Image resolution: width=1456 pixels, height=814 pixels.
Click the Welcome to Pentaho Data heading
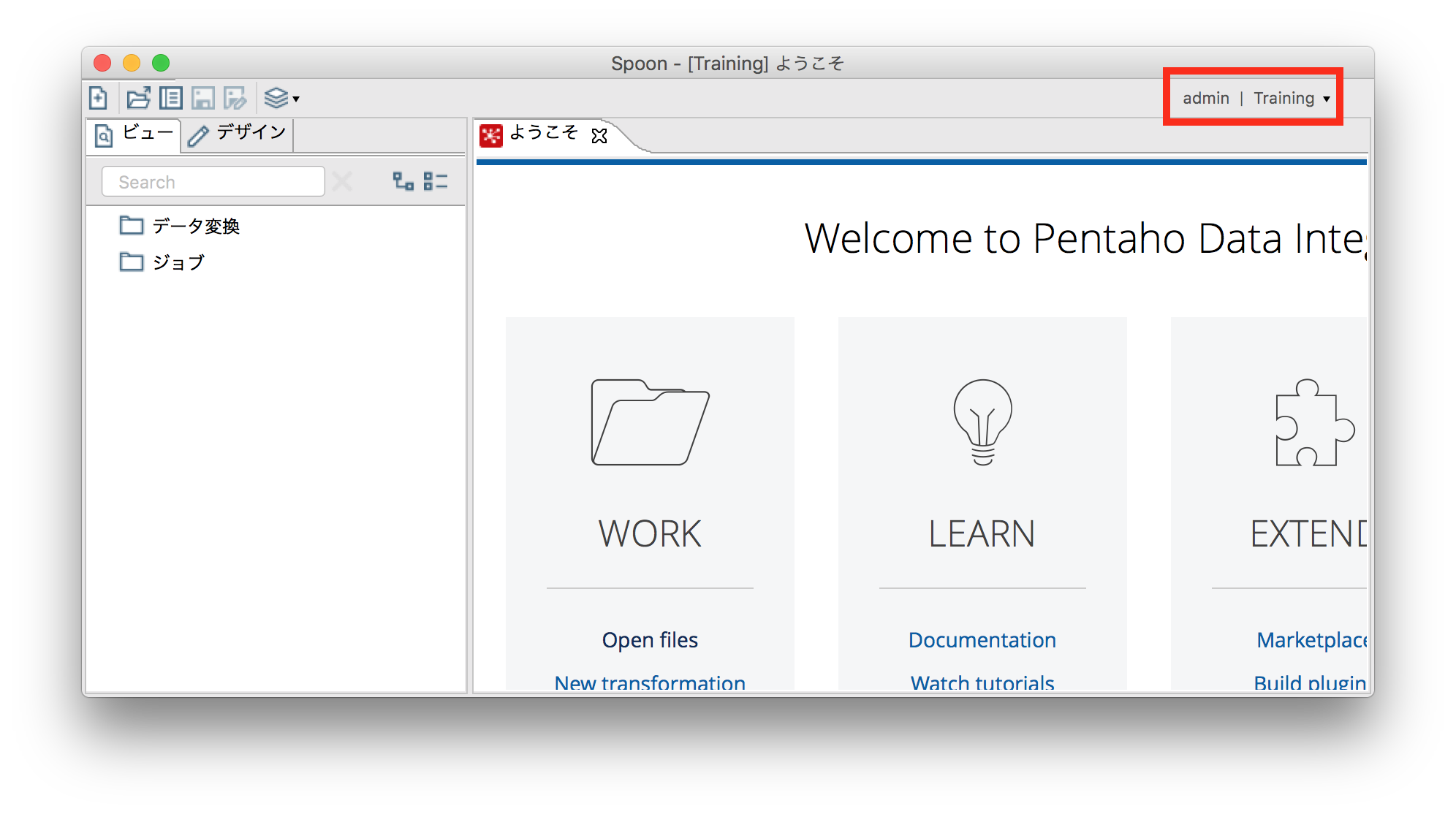pos(1085,238)
